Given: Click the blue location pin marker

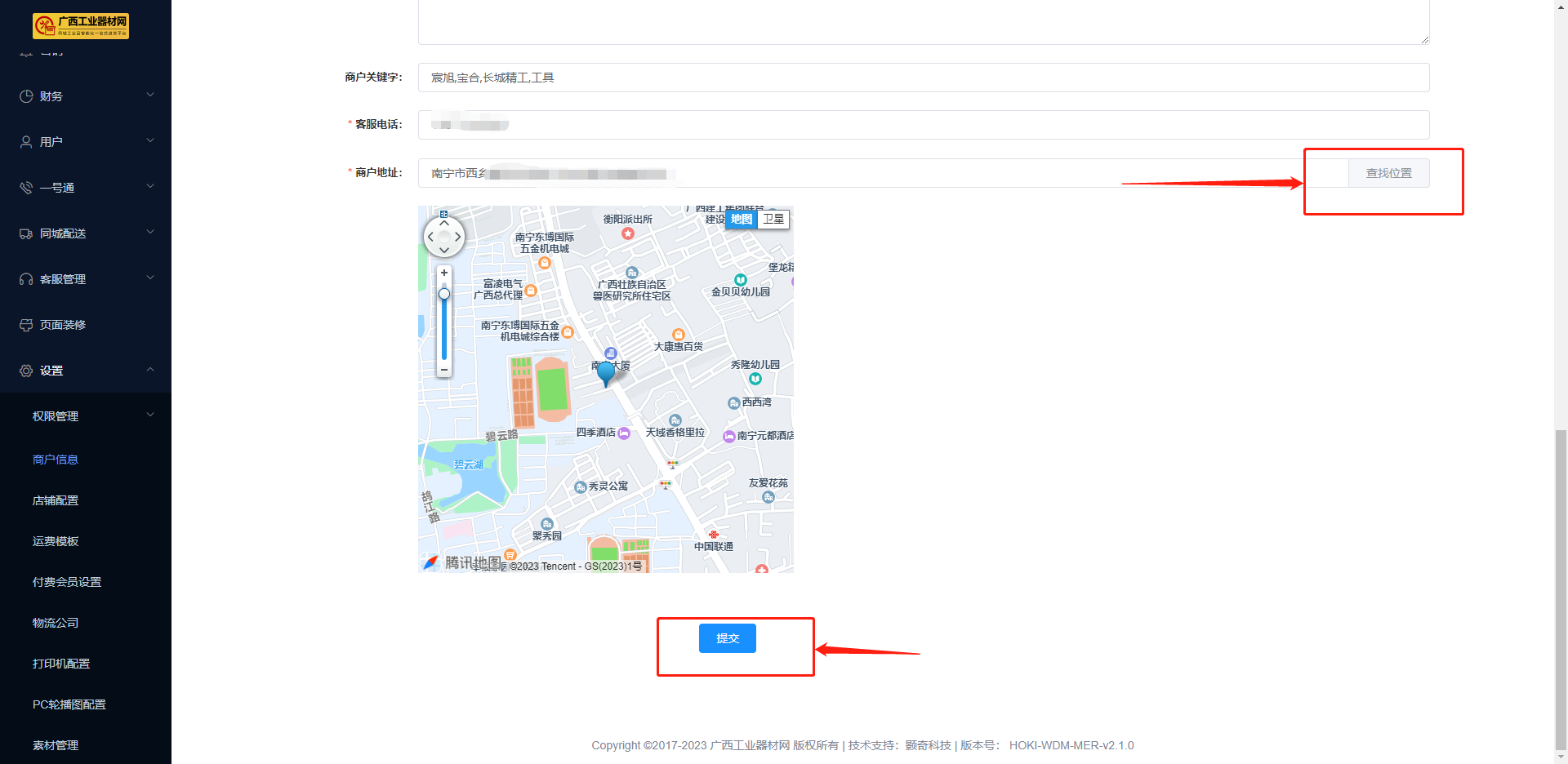Looking at the screenshot, I should (606, 372).
